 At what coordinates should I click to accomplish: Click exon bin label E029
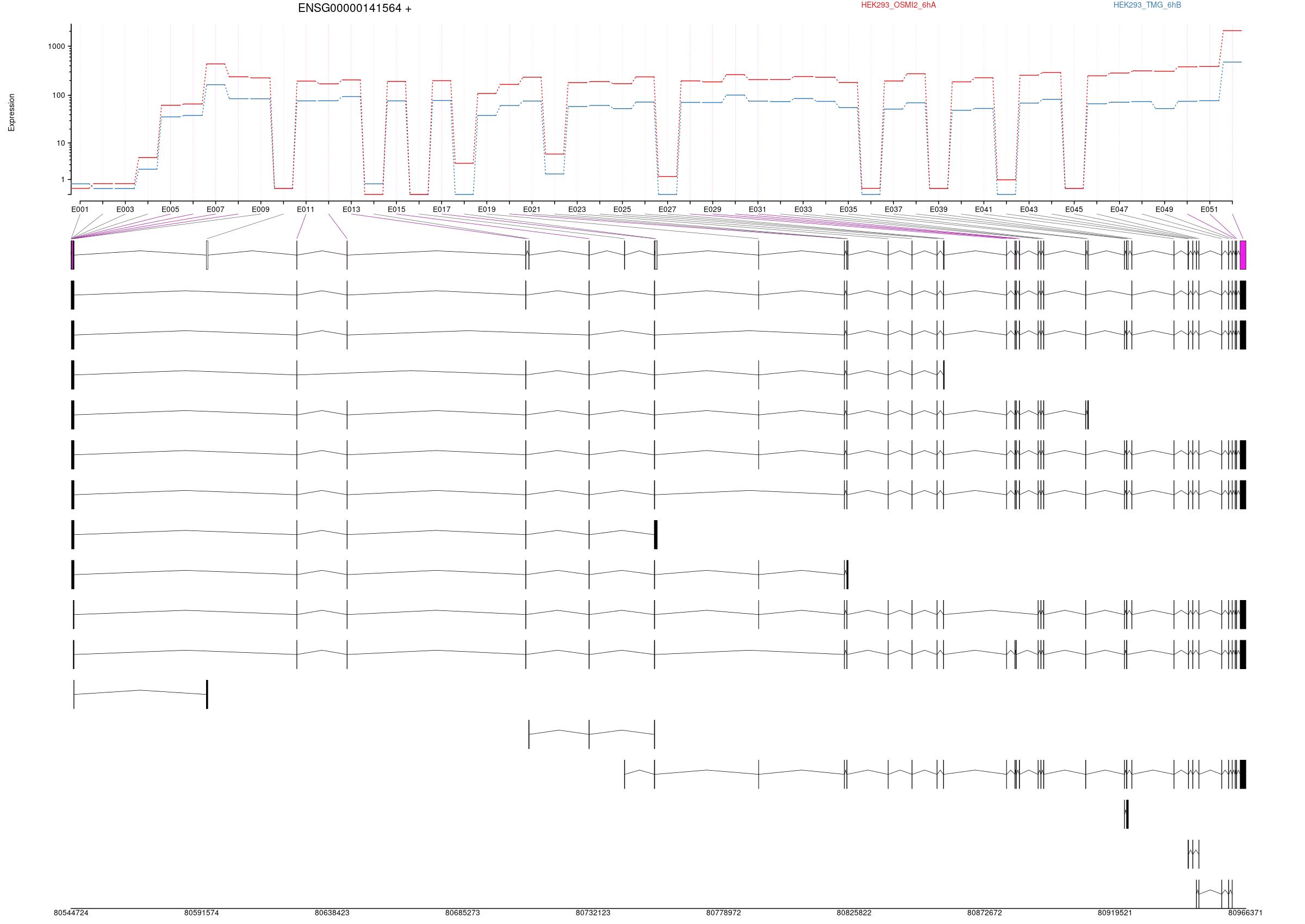pyautogui.click(x=712, y=209)
